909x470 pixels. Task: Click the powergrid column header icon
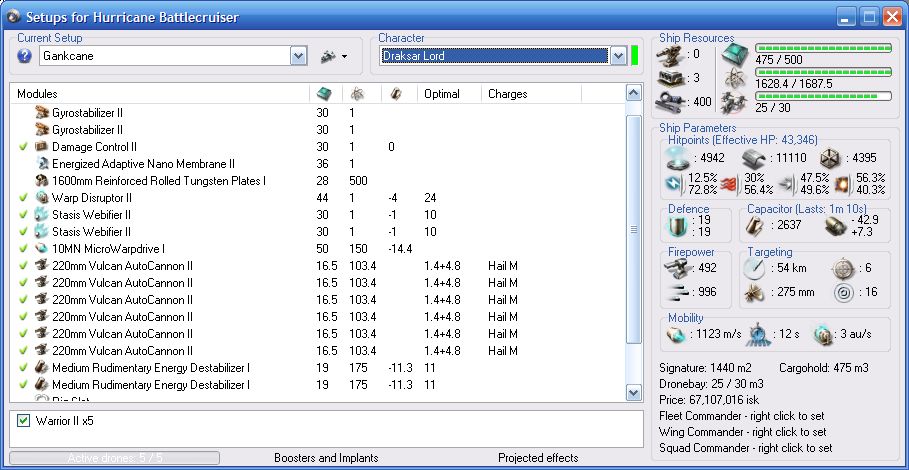(359, 93)
